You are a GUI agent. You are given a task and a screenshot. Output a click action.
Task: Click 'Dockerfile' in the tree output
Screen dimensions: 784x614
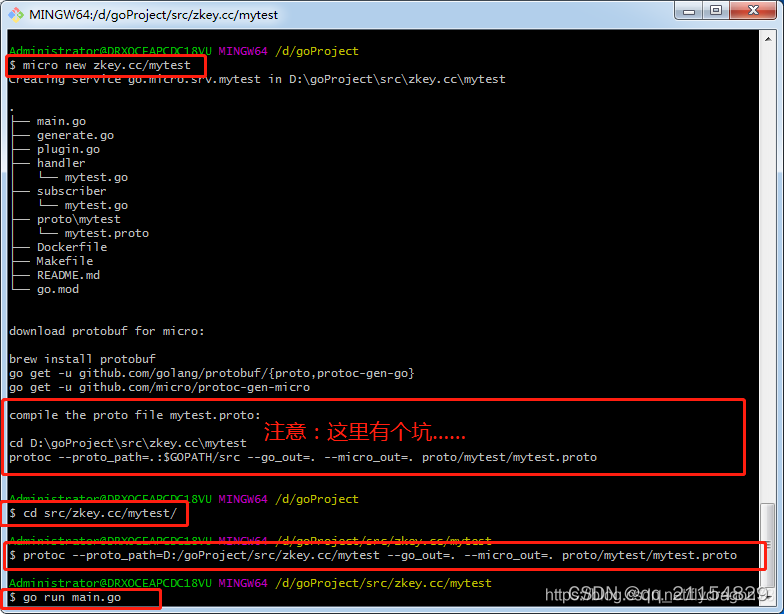[72, 247]
